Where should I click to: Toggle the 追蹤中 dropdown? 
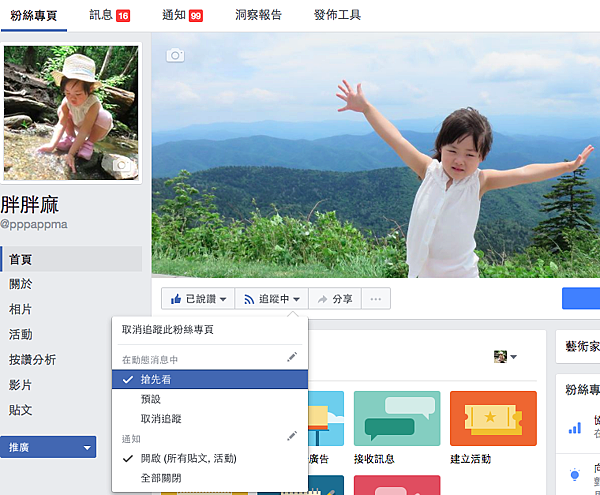272,299
